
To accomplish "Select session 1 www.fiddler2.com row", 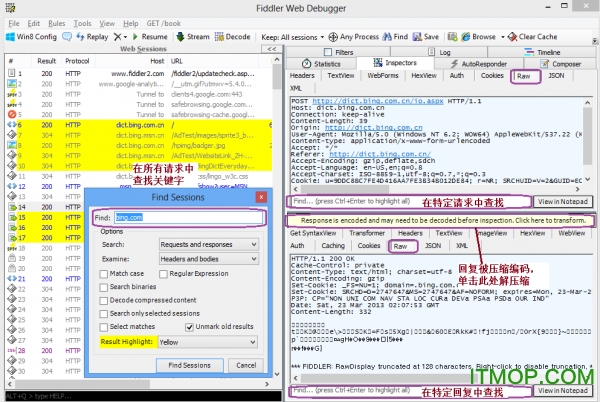I will (x=139, y=73).
